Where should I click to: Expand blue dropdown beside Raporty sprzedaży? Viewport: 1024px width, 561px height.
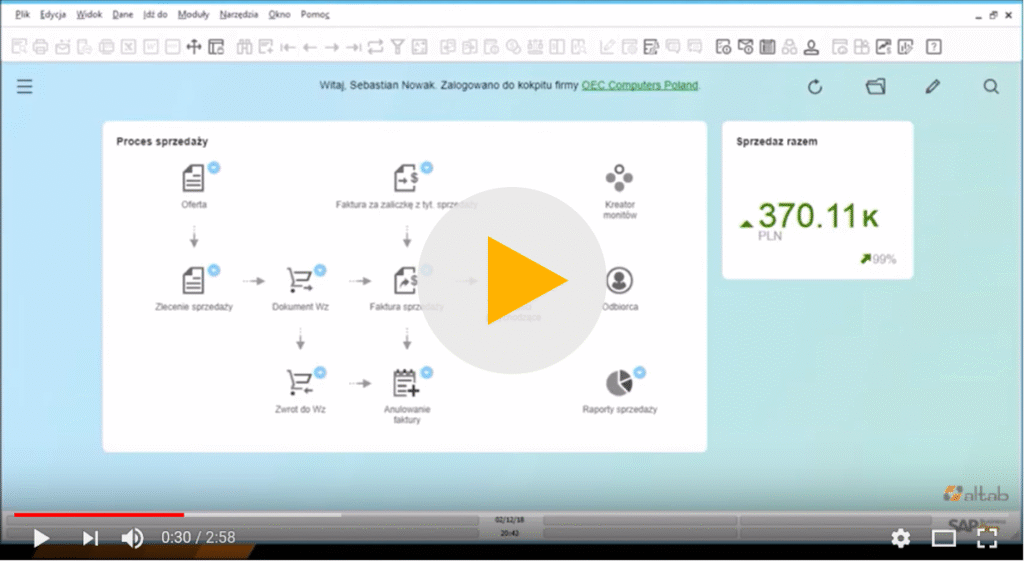640,372
